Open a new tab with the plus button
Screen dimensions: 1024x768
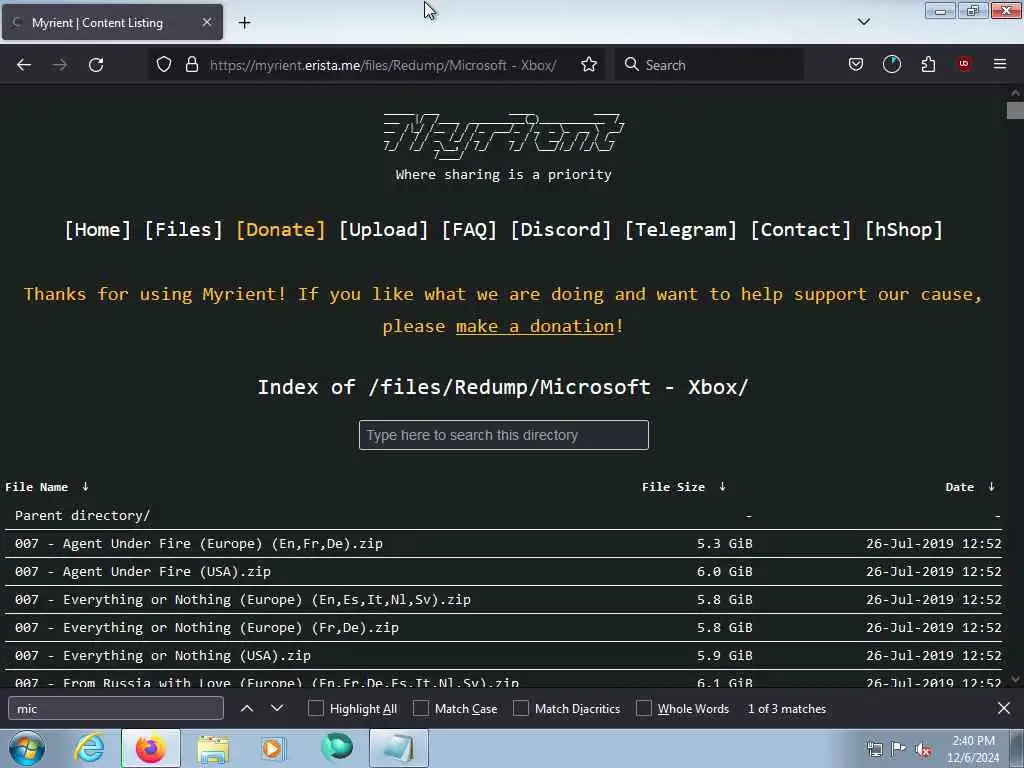[244, 23]
